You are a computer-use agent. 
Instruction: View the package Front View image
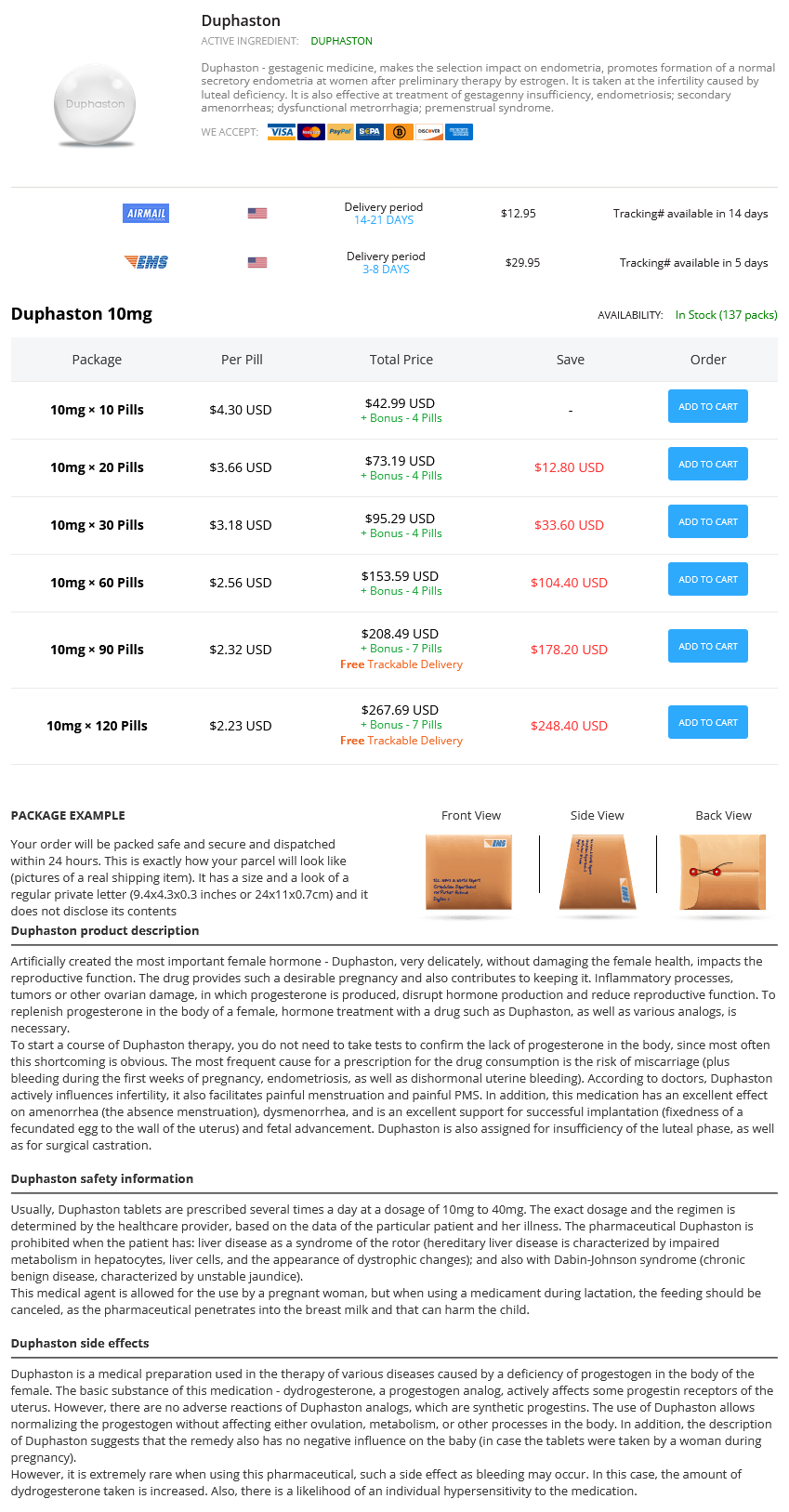pos(469,873)
